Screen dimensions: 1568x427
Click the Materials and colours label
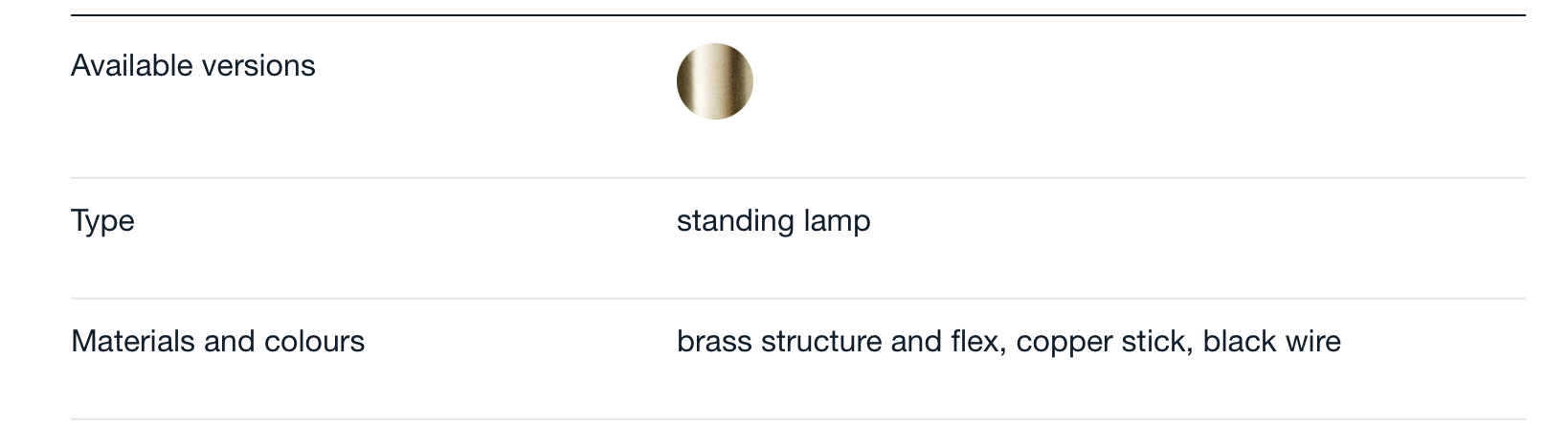(x=218, y=342)
